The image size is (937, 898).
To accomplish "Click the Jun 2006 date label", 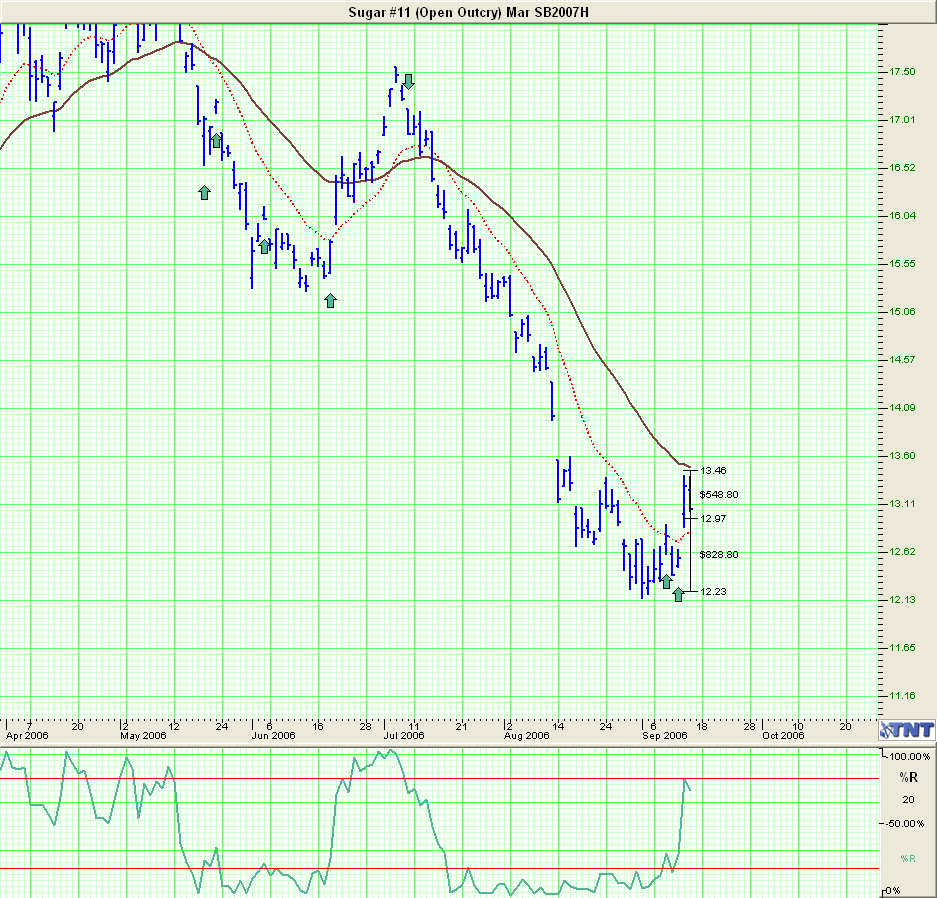I will (273, 735).
